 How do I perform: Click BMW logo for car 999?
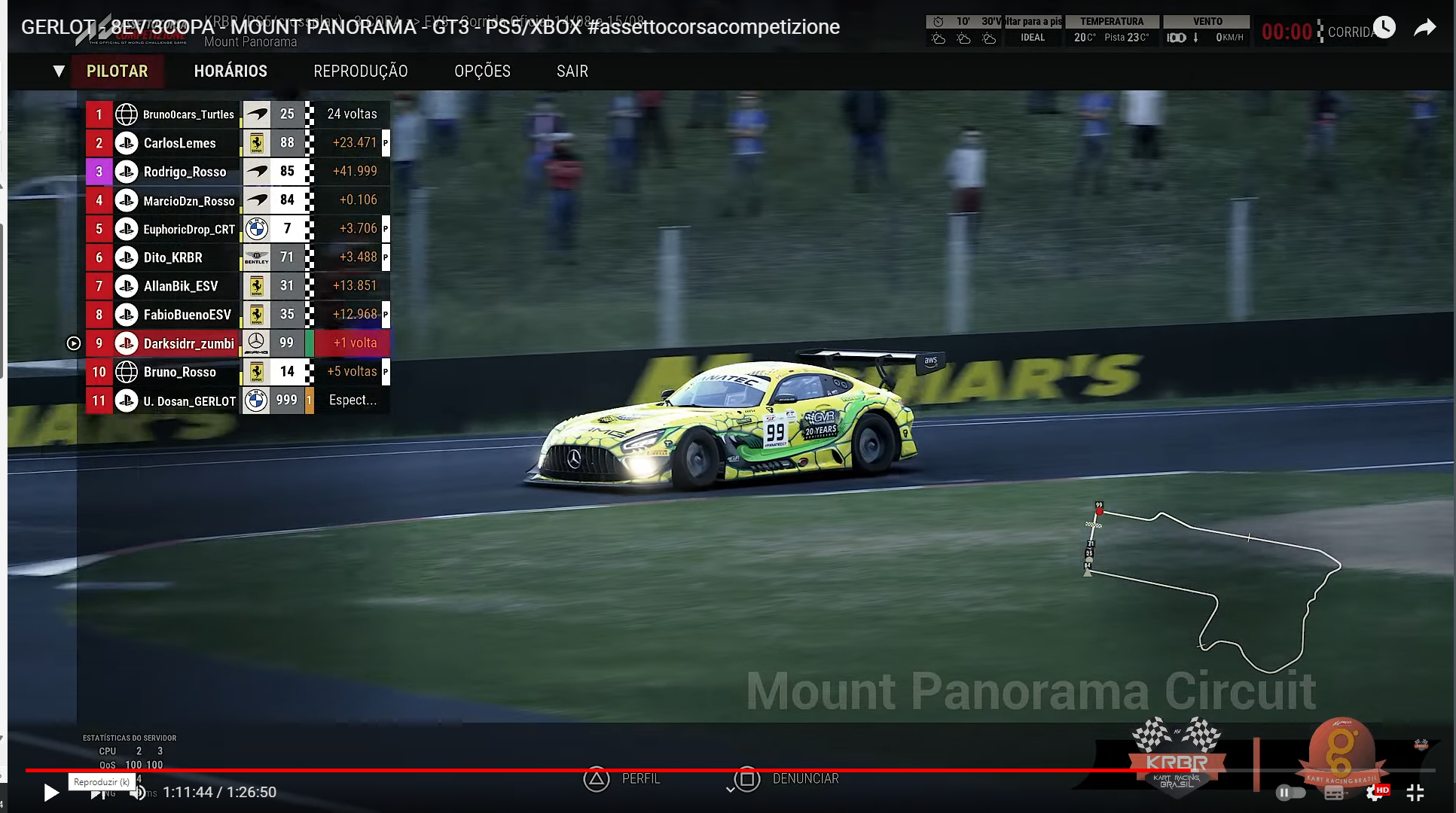(257, 400)
